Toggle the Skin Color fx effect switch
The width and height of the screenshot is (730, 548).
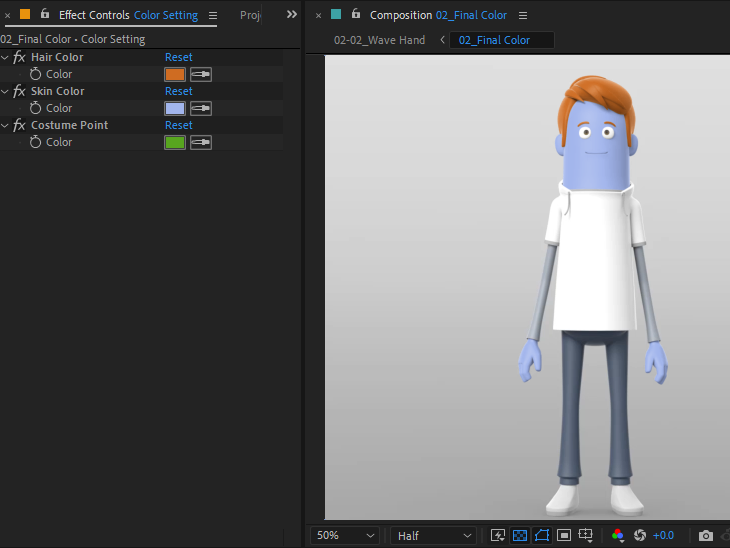click(x=19, y=91)
